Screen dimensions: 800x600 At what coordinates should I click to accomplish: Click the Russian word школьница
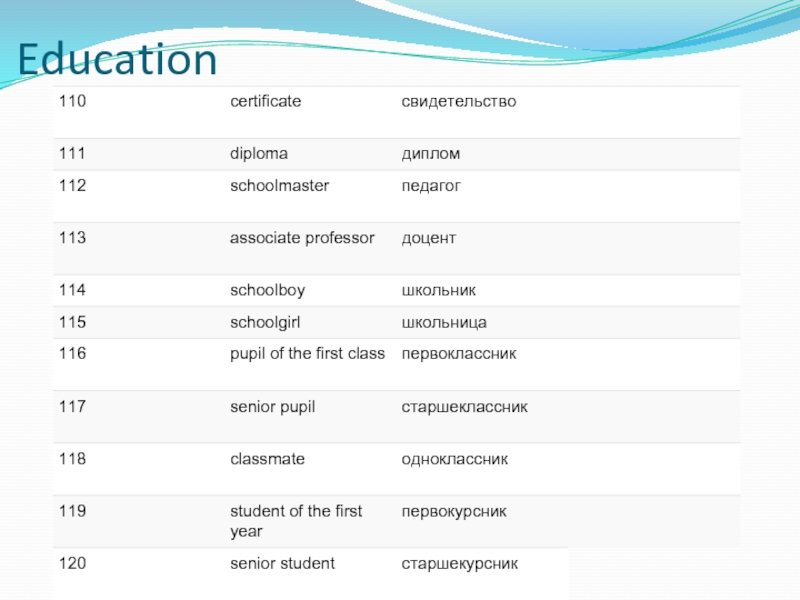pos(444,323)
